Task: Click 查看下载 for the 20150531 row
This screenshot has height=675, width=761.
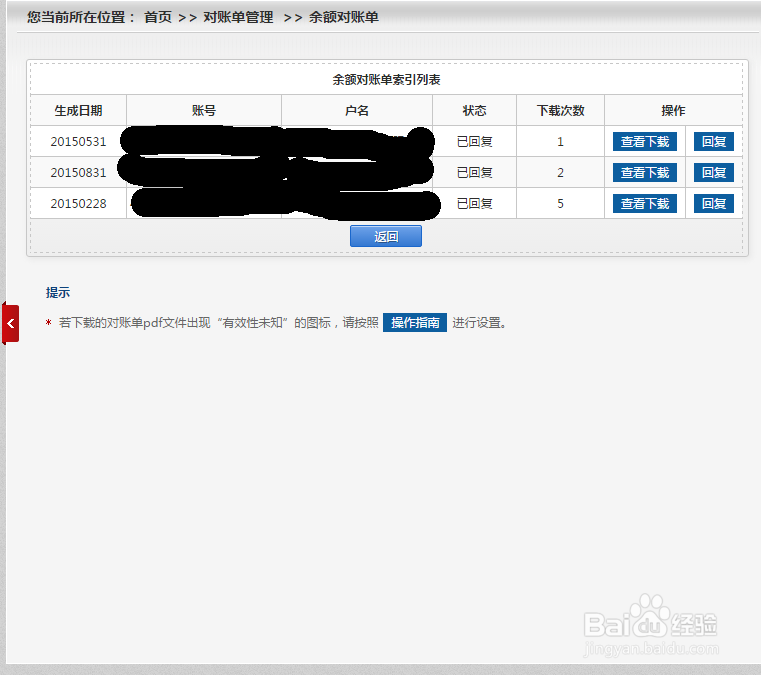Action: (x=645, y=142)
